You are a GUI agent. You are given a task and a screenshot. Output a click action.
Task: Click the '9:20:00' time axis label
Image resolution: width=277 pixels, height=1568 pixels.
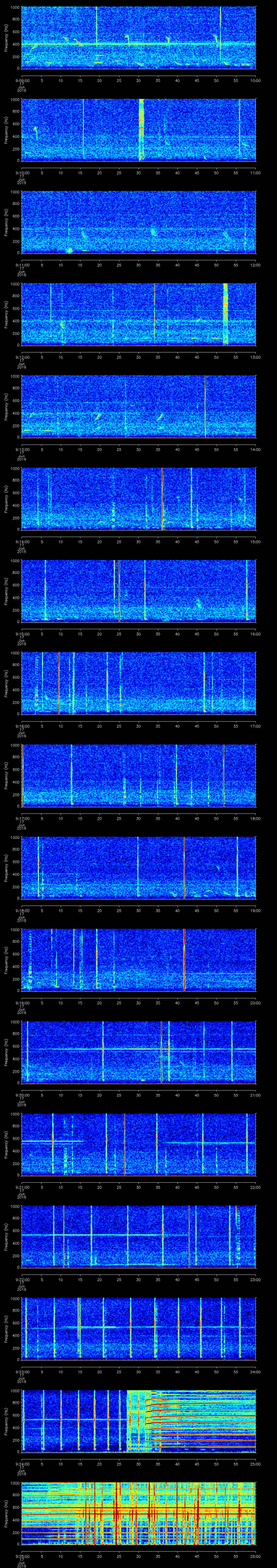(22, 1095)
